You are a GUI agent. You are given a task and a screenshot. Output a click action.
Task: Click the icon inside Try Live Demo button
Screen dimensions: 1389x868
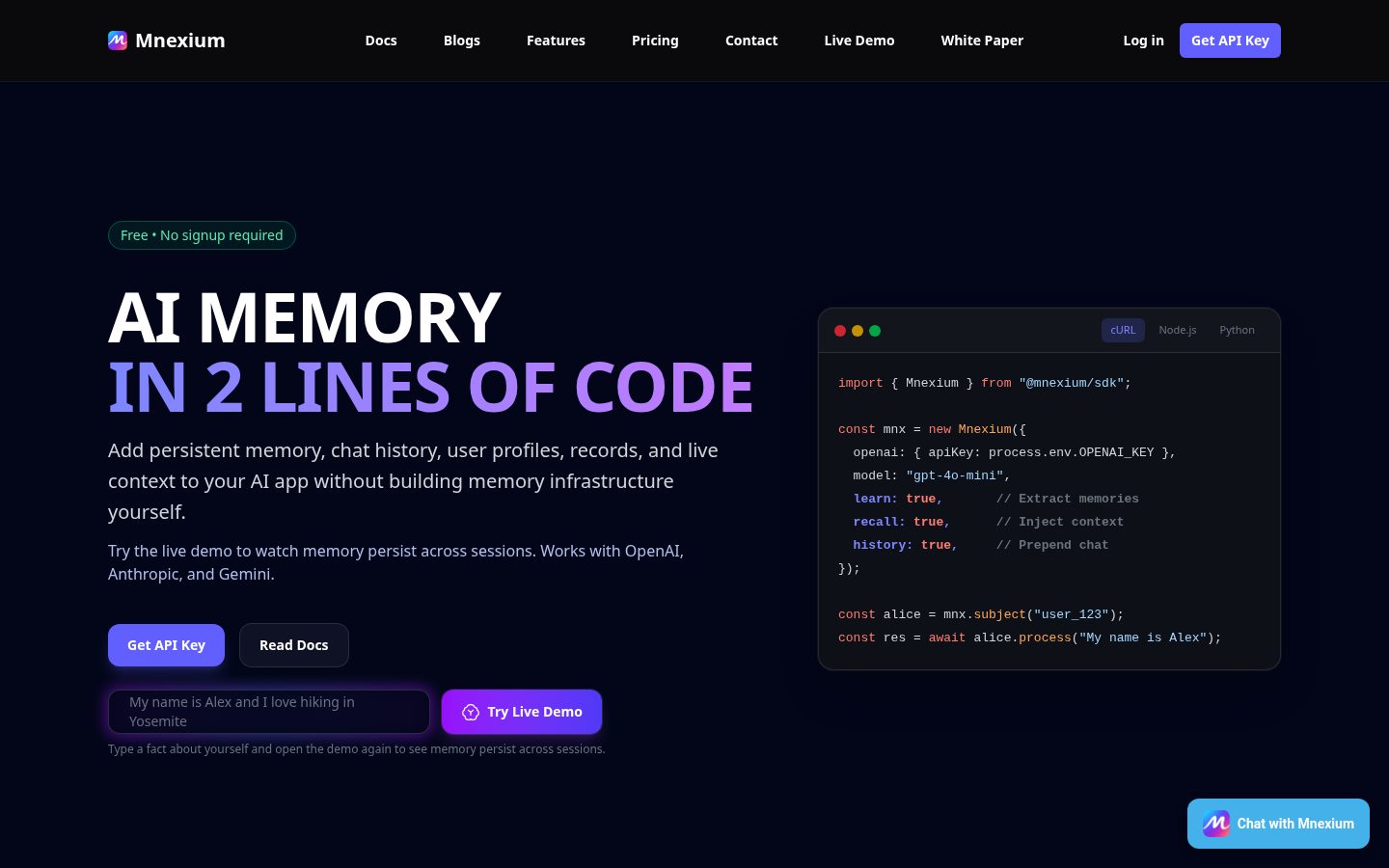471,712
